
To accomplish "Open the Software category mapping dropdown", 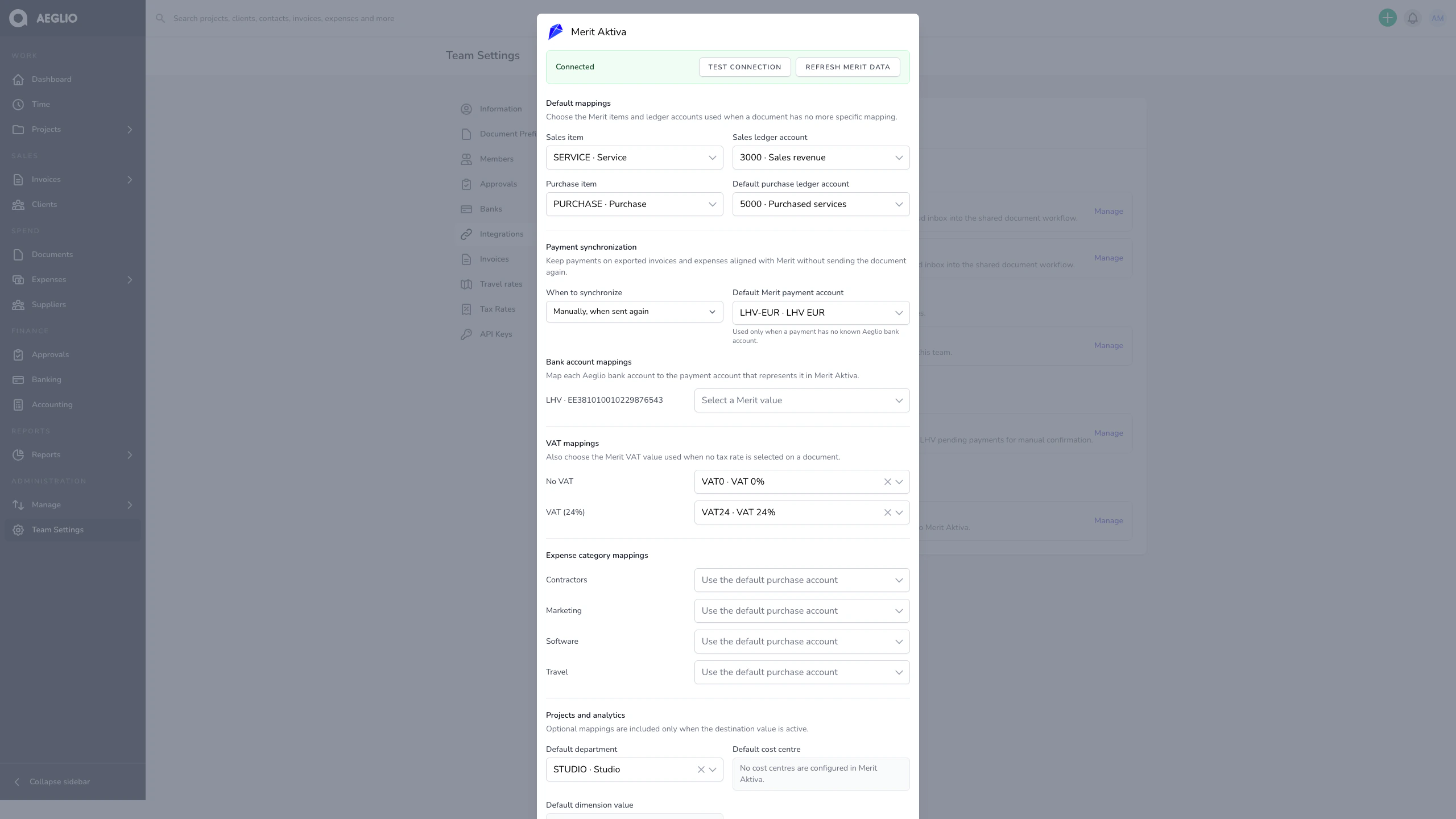I will [802, 642].
